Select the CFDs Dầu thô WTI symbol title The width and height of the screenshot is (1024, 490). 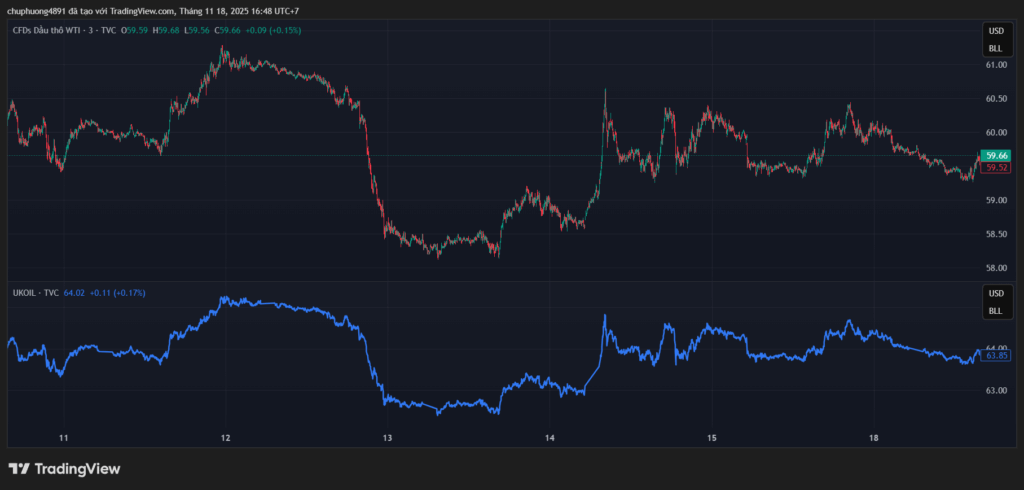pyautogui.click(x=64, y=31)
